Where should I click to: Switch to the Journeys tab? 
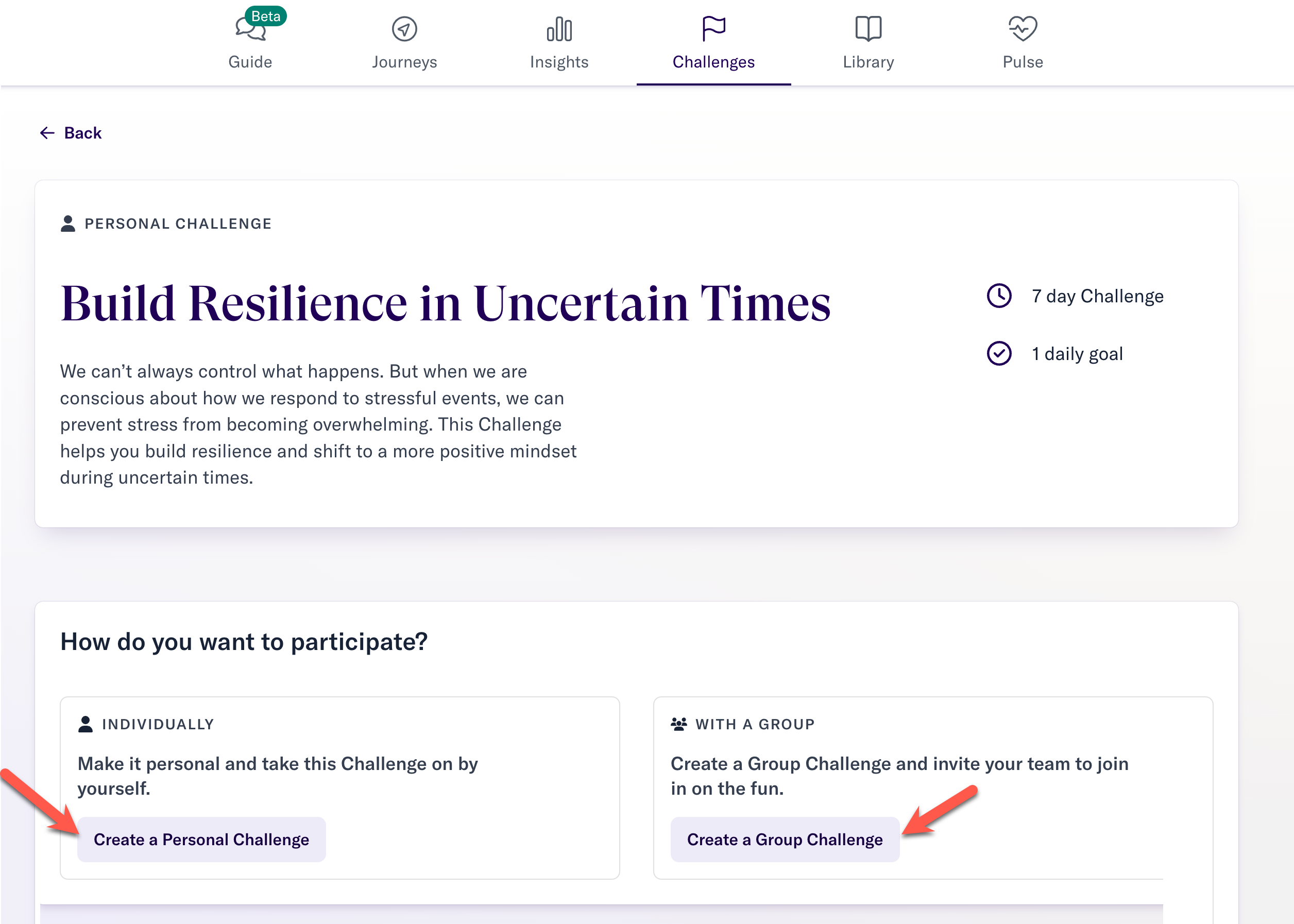(404, 62)
